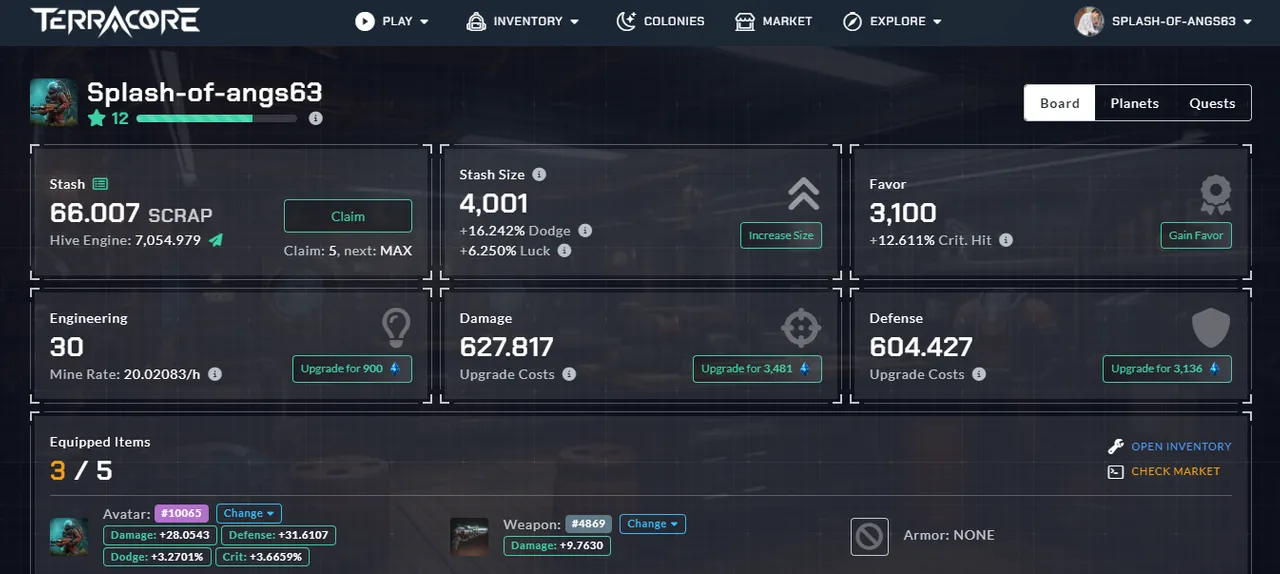Click the Inventory backpack icon
The image size is (1280, 574).
pyautogui.click(x=476, y=21)
